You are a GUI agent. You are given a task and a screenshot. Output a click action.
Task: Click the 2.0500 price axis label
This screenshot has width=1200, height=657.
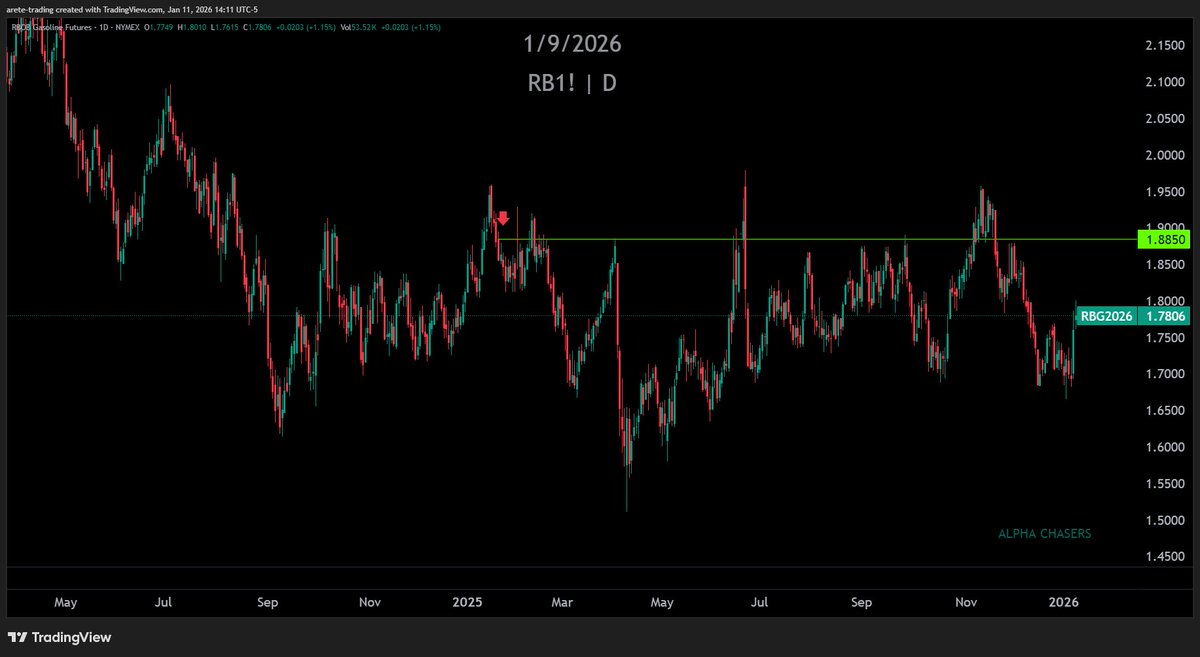pos(1165,120)
